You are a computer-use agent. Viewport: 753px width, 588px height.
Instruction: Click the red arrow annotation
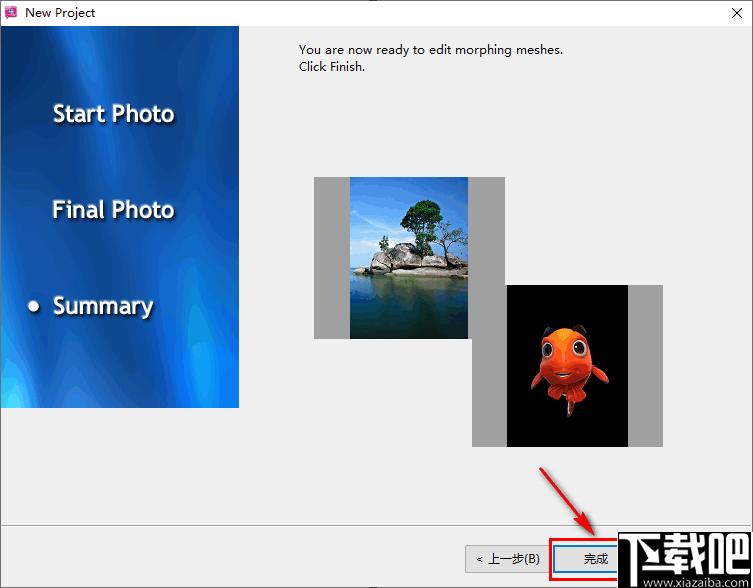567,501
